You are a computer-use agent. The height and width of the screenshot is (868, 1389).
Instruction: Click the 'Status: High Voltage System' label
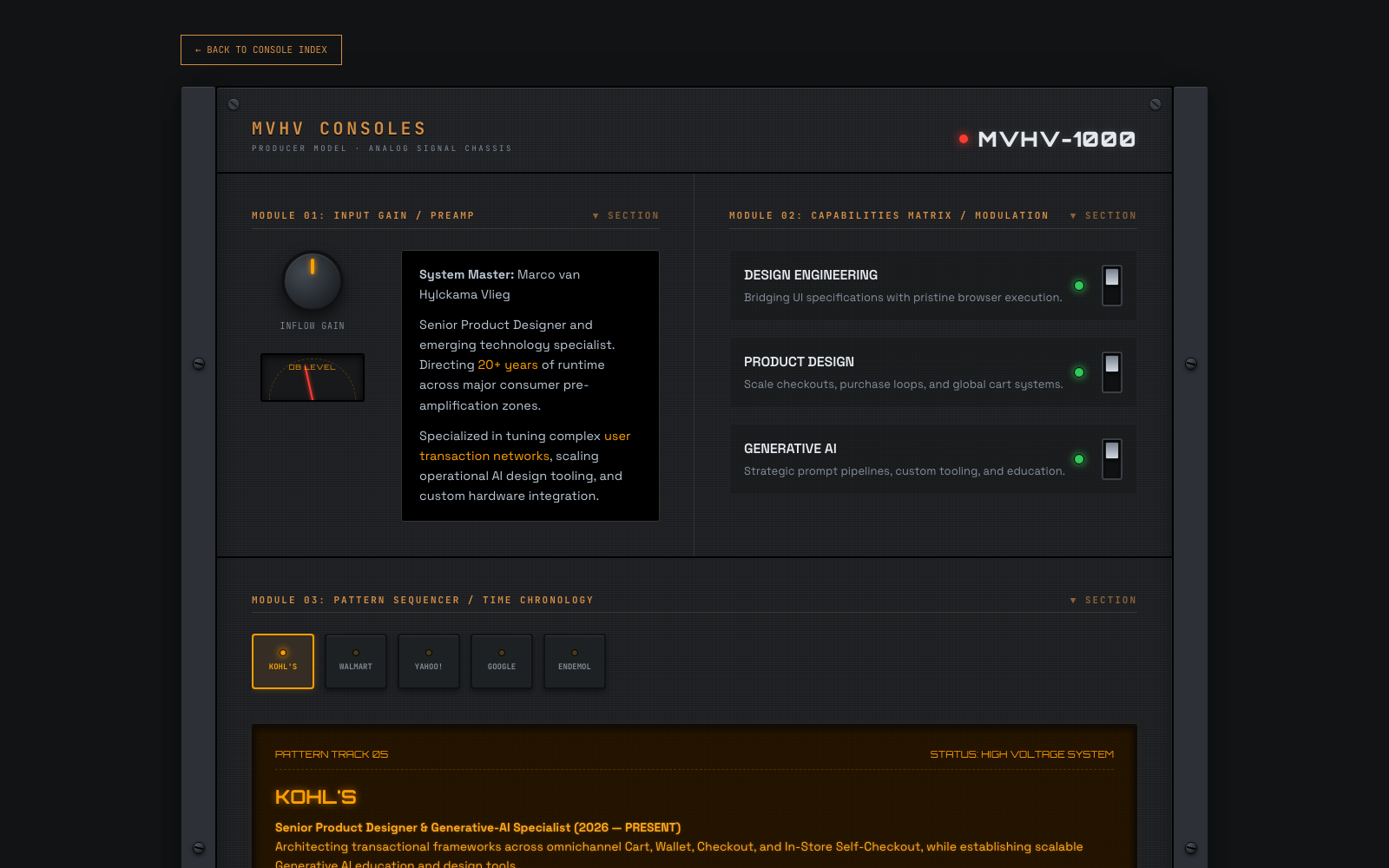point(1022,754)
